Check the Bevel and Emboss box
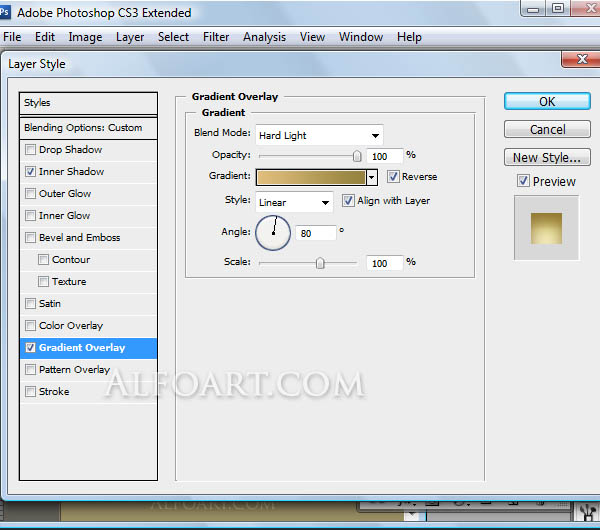 point(30,237)
